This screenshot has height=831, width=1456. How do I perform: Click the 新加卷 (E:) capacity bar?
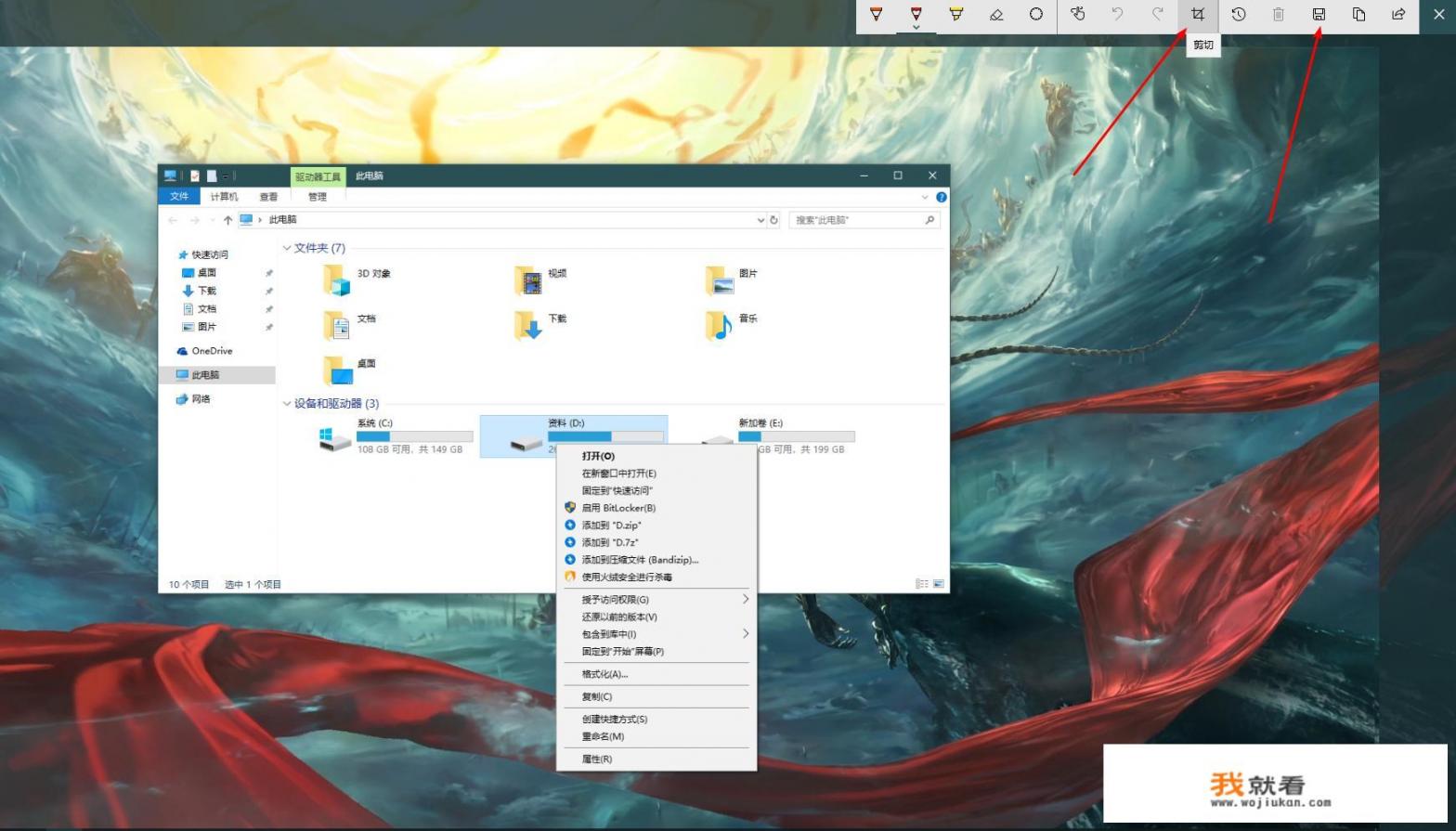point(797,435)
